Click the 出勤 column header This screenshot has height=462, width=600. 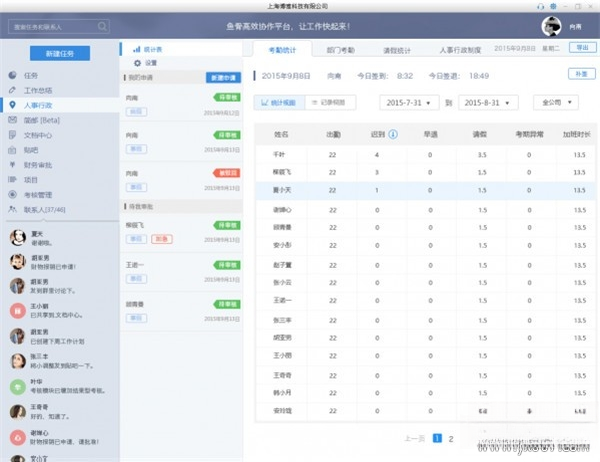333,134
